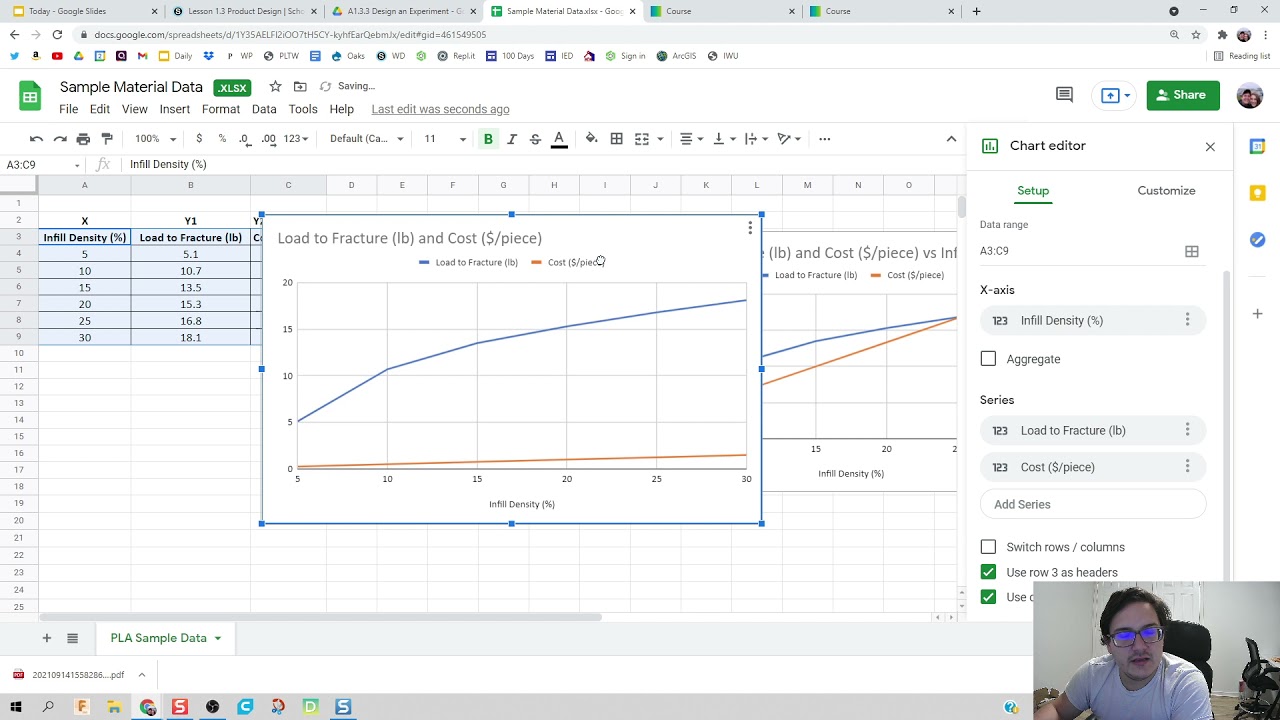Screen dimensions: 1280x720
Task: Switch to the Customize tab in Chart editor
Action: 1166,191
